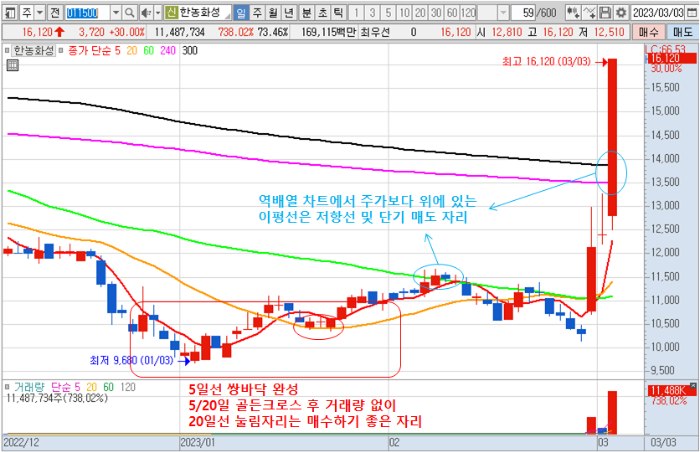Toggle the 전 button next to stock code
Image resolution: width=700 pixels, height=452 pixels.
(55, 13)
